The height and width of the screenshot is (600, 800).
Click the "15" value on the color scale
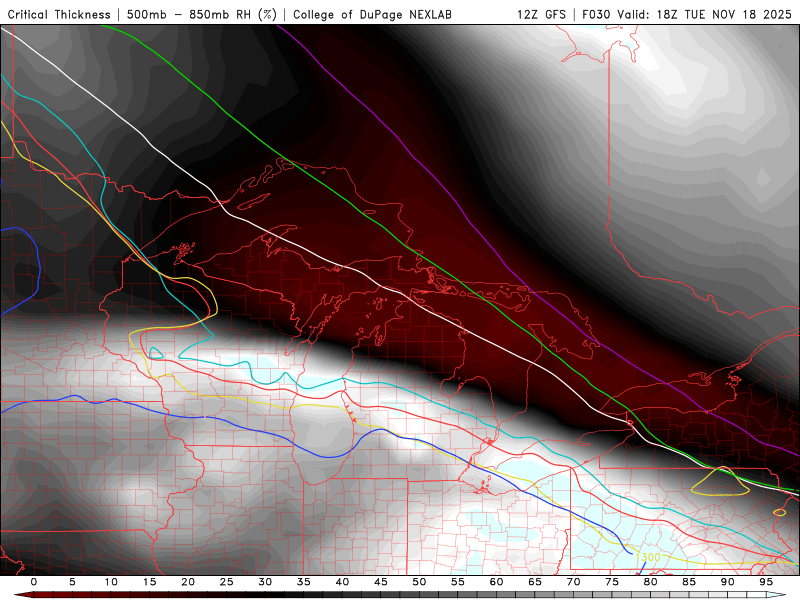click(x=149, y=582)
